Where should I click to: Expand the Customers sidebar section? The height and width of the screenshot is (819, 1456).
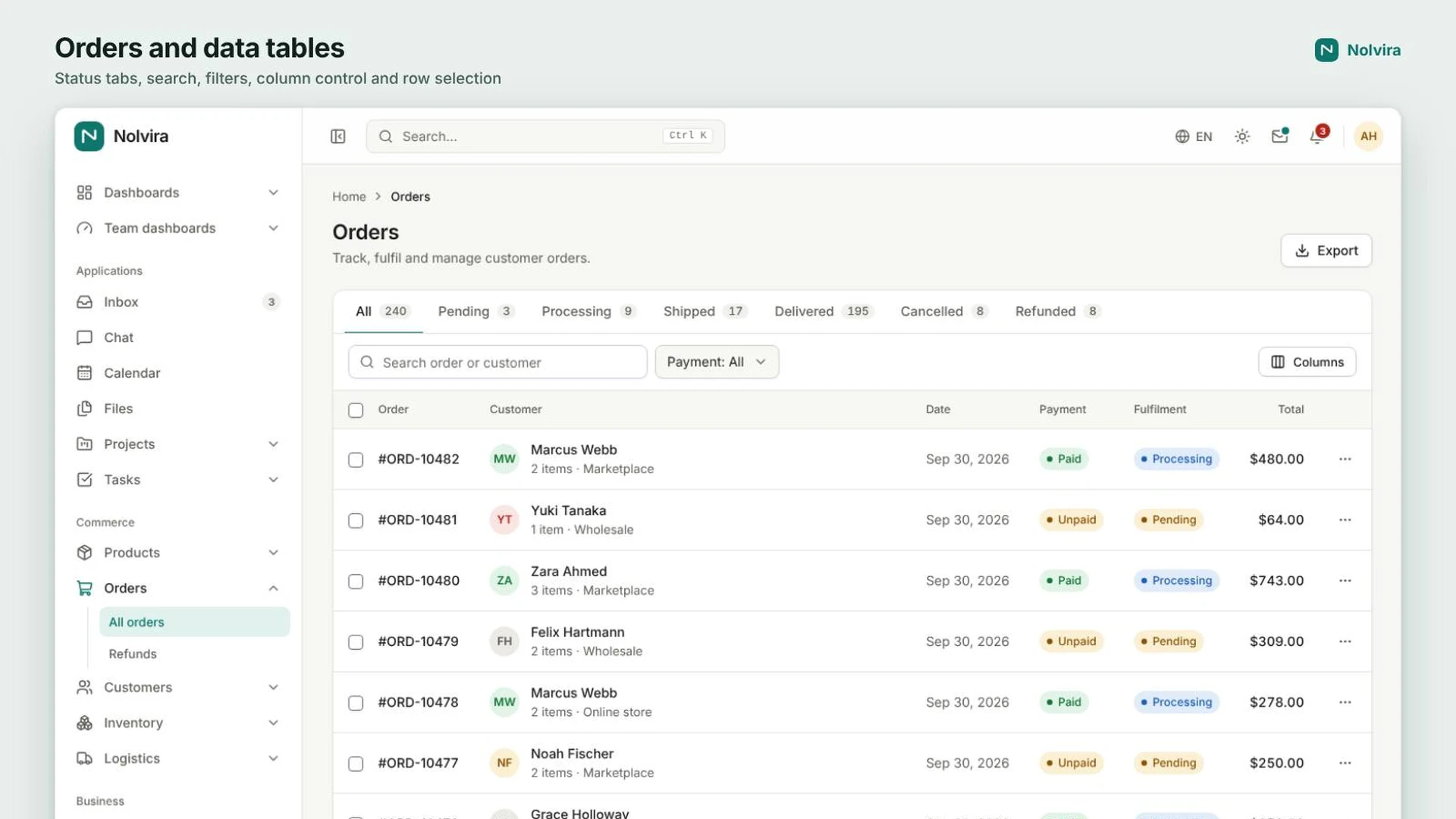177,687
